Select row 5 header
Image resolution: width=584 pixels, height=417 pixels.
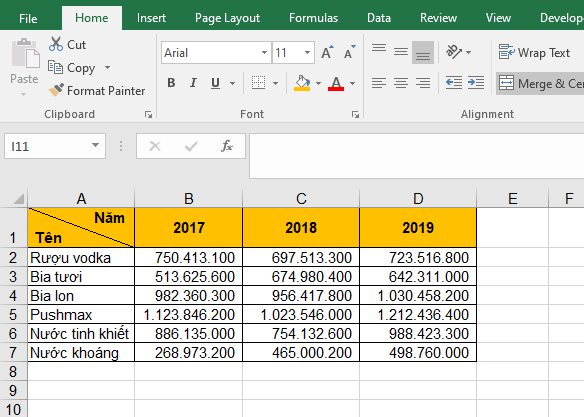[13, 315]
